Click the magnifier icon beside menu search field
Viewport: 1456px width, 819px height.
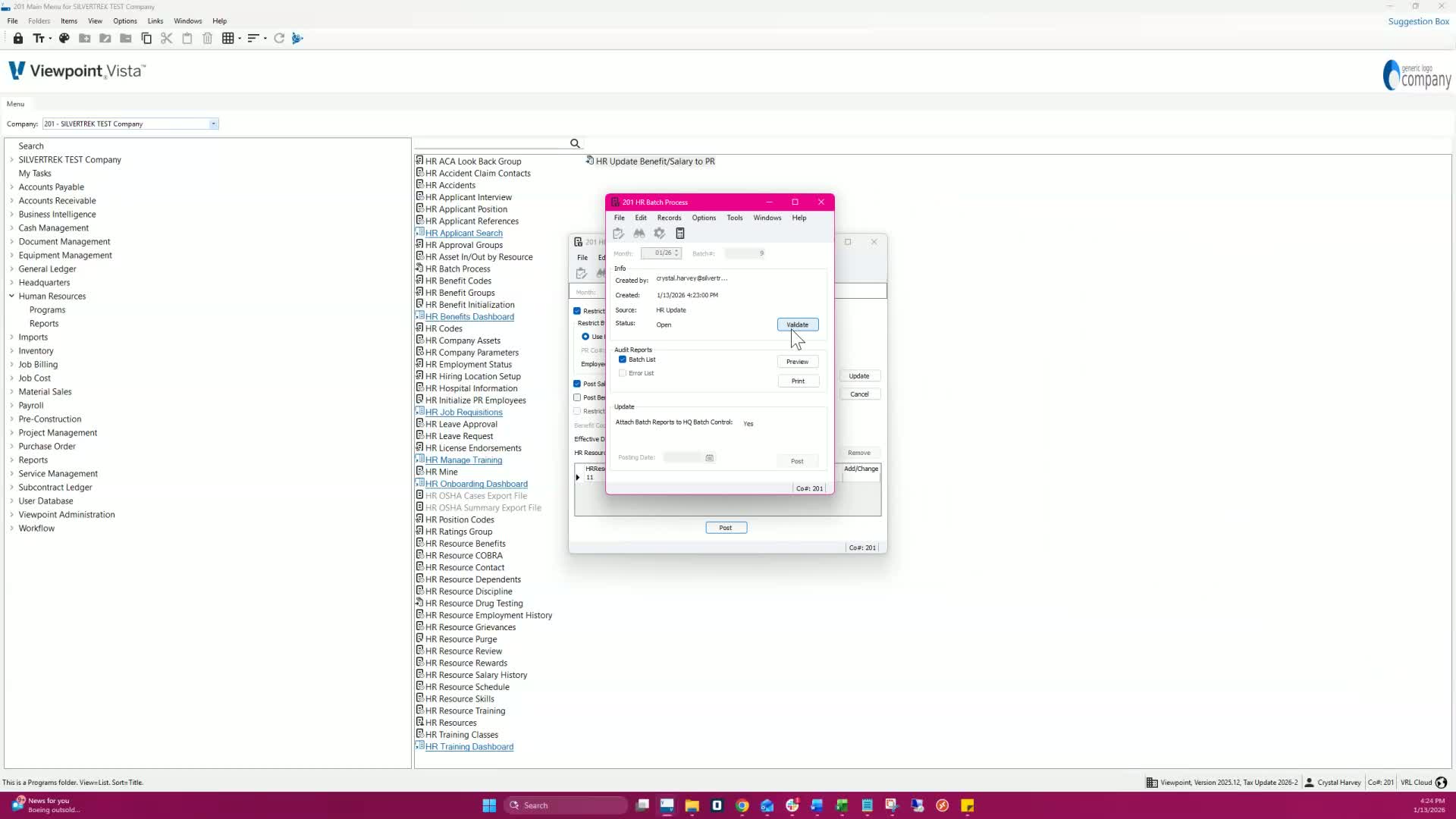(x=575, y=143)
